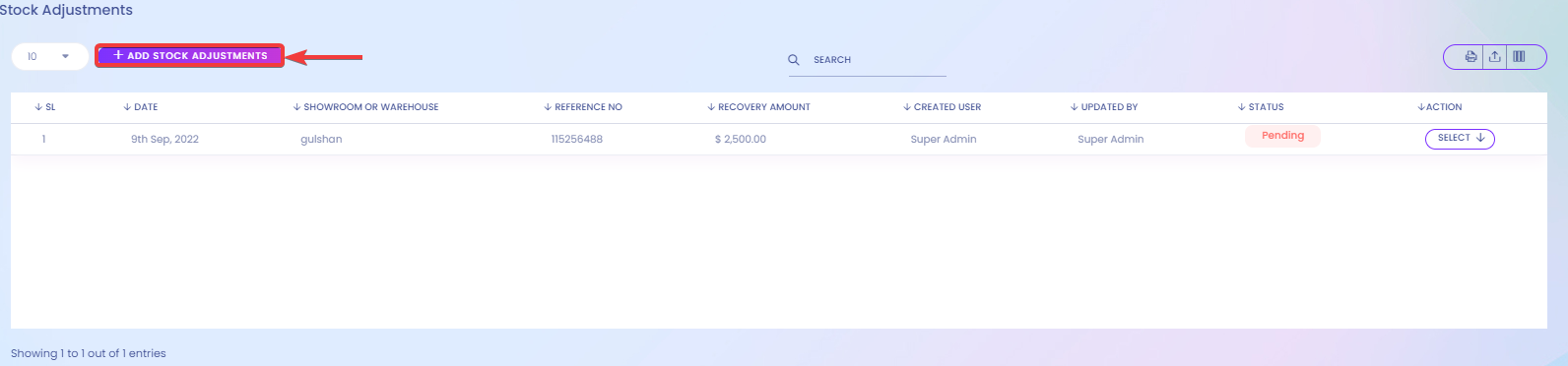
Task: Sort by Showroom or Warehouse column
Action: pyautogui.click(x=365, y=107)
